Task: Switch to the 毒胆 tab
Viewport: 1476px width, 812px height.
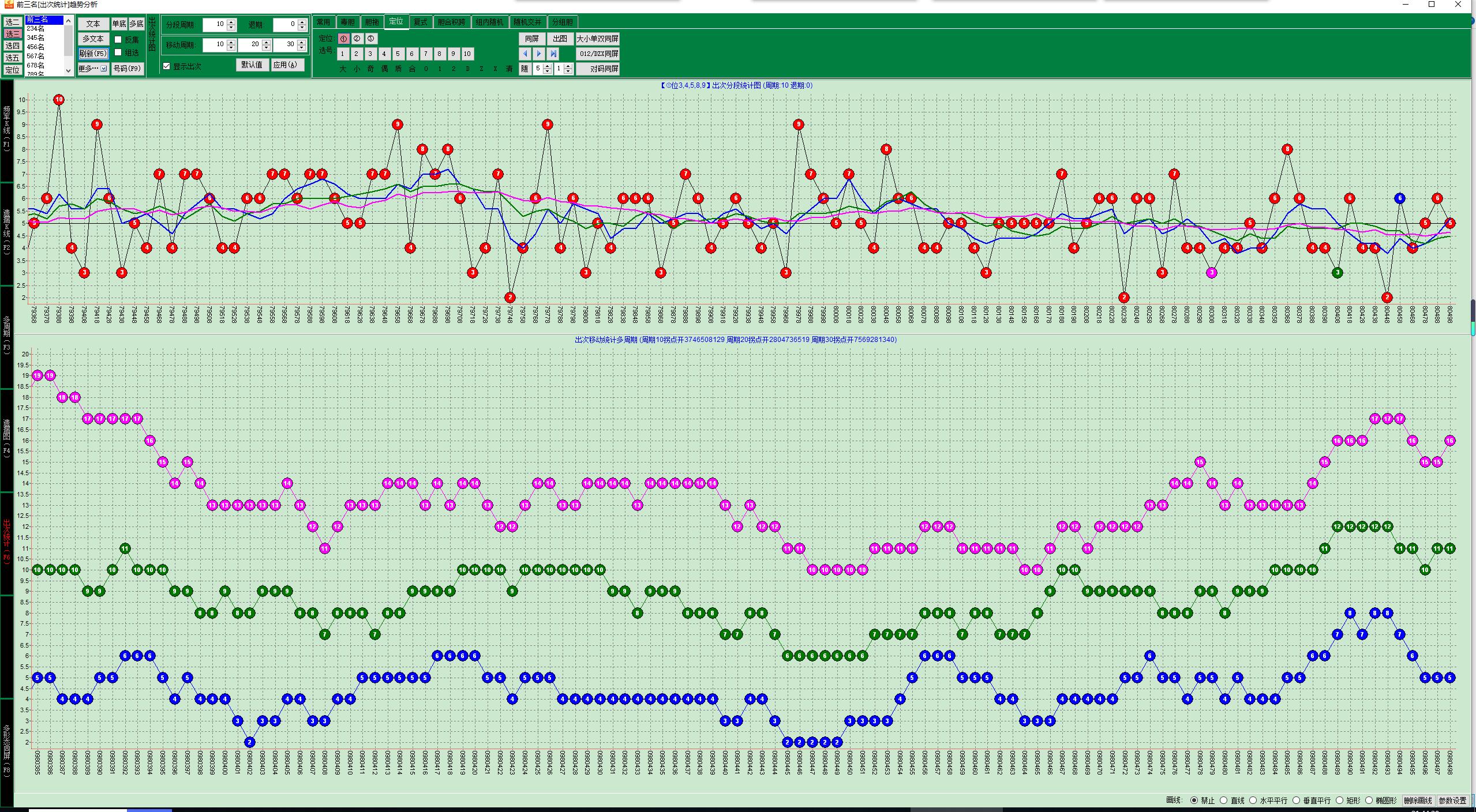Action: (x=347, y=22)
